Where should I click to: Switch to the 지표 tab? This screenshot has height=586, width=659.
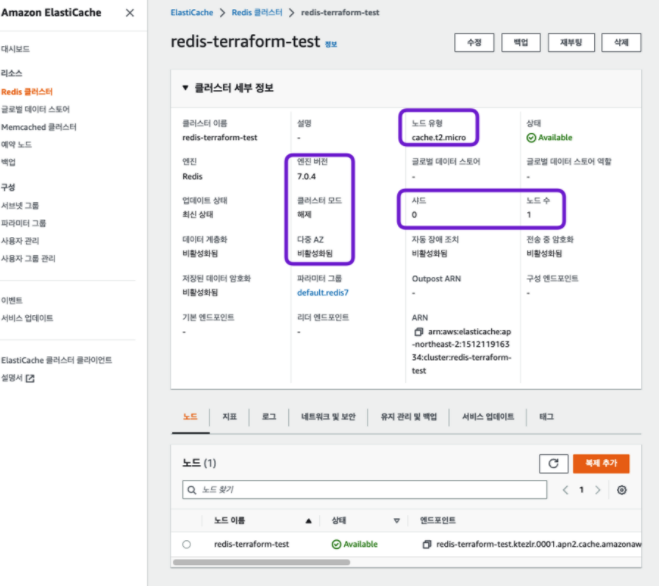229,417
